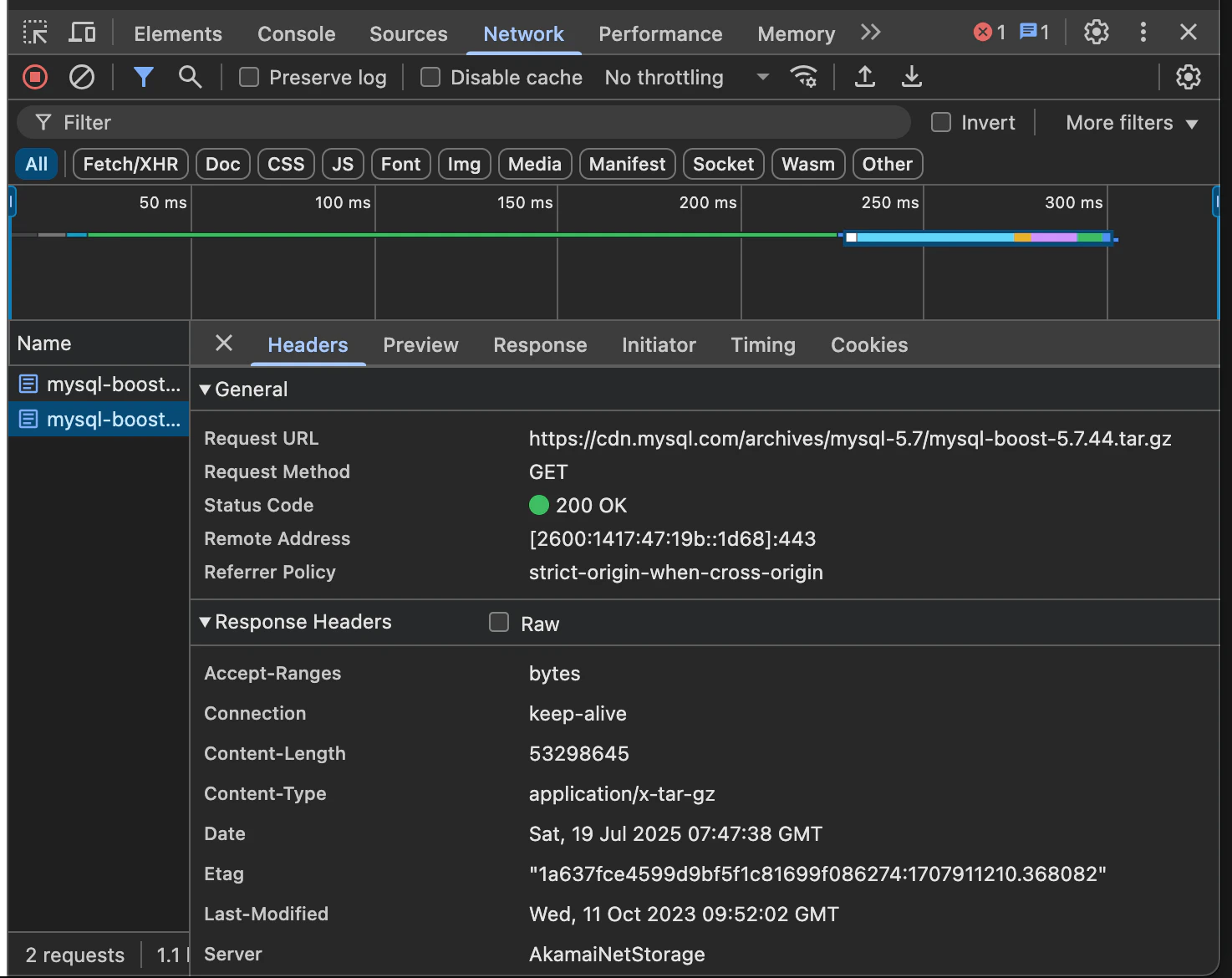The height and width of the screenshot is (978, 1232).
Task: Filter requests by Fetch/XHR
Action: [130, 165]
